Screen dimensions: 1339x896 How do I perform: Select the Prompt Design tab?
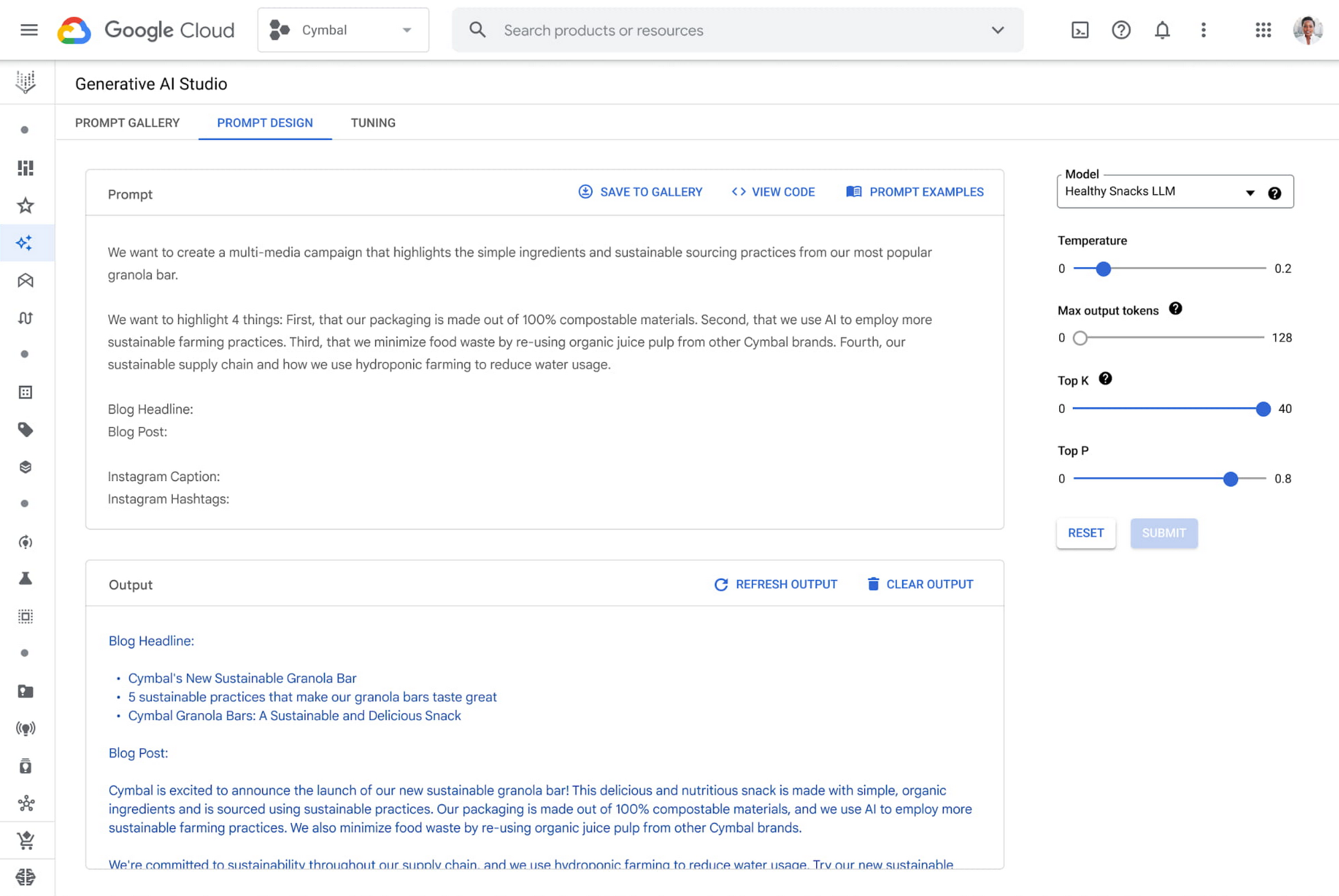(x=265, y=123)
